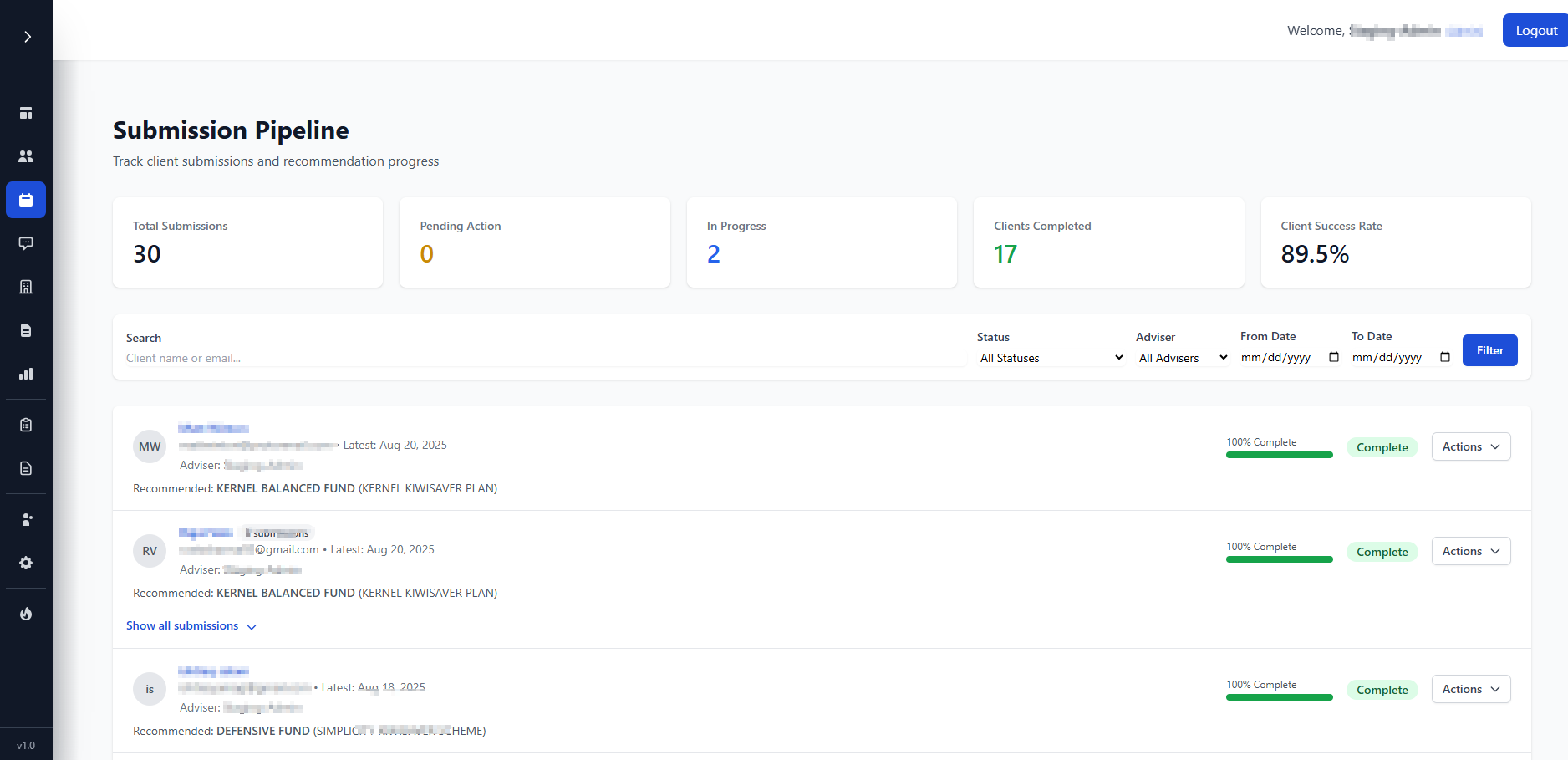Select the clipboard tasks icon in sidebar
1568x760 pixels.
[26, 424]
